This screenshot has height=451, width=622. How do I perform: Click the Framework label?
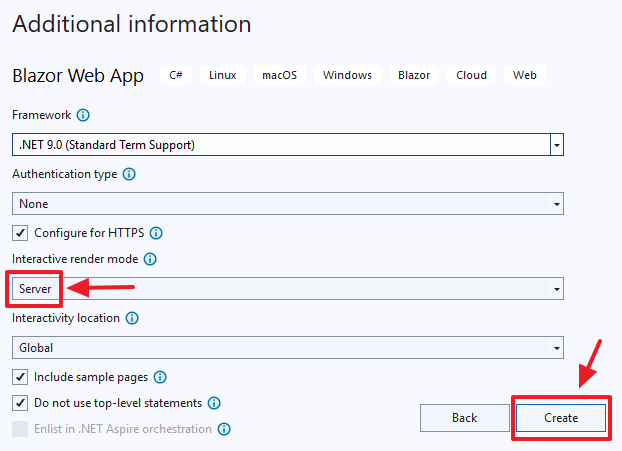pyautogui.click(x=42, y=115)
